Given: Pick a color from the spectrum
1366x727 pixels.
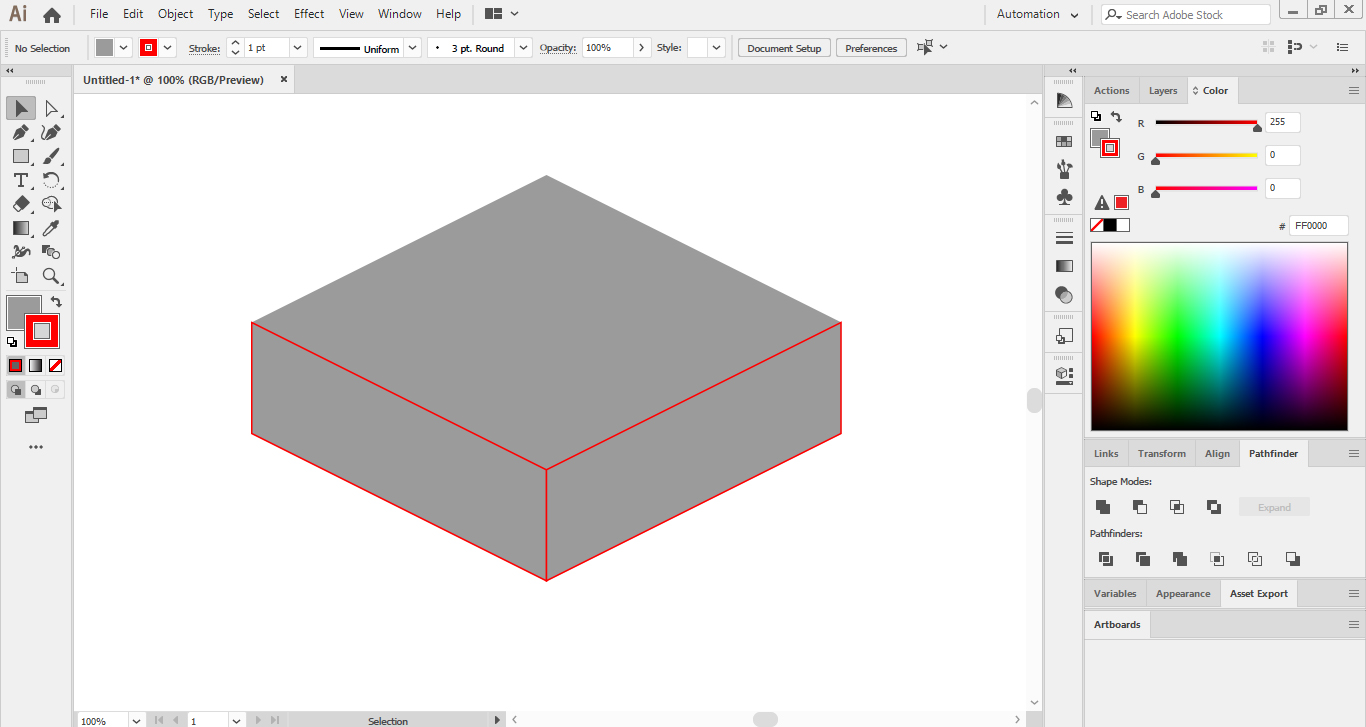Looking at the screenshot, I should pyautogui.click(x=1219, y=336).
